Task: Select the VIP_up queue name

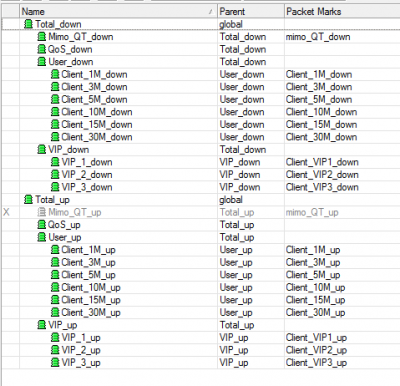Action: coord(62,325)
